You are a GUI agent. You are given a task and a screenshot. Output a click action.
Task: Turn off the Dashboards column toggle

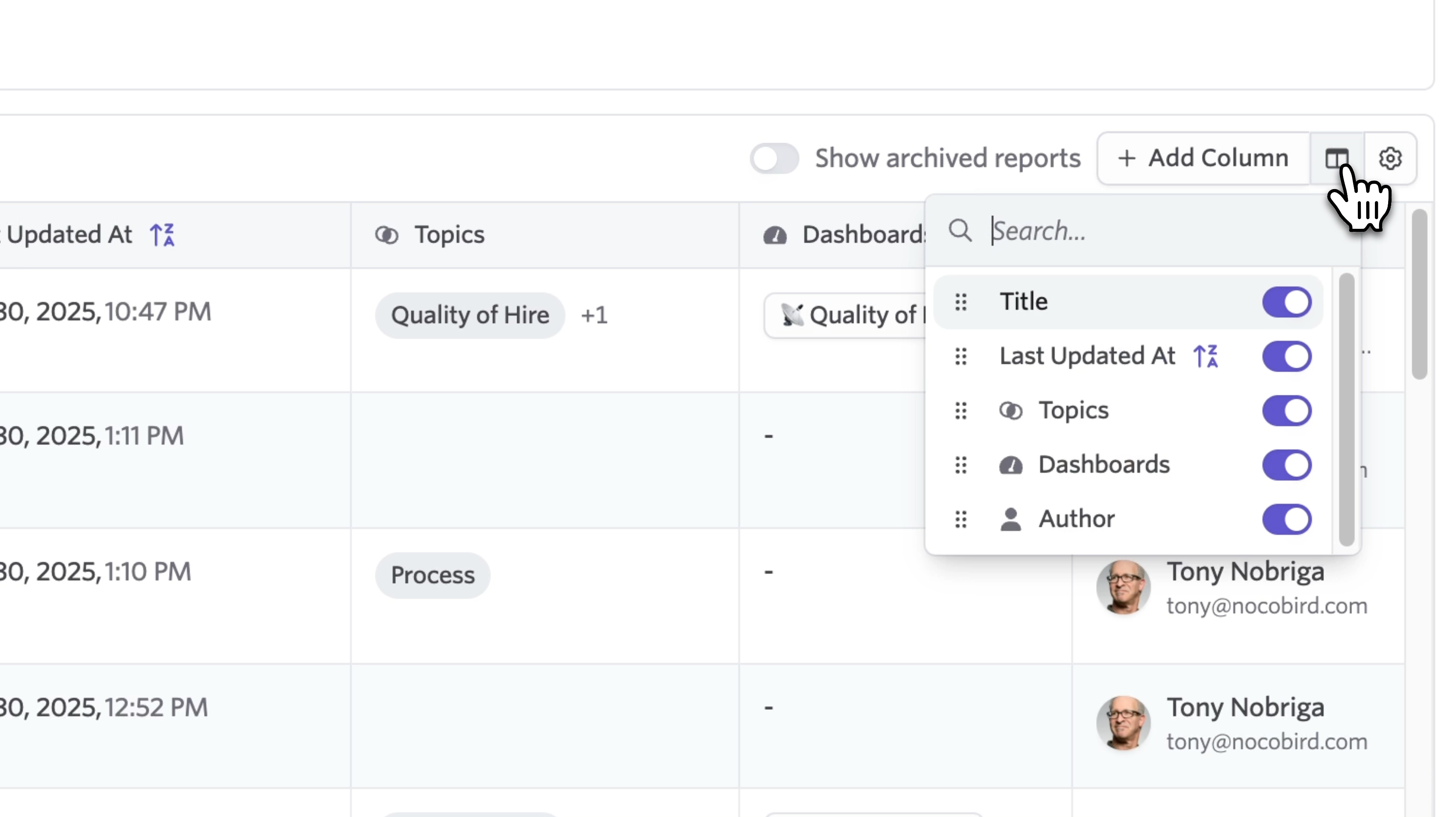click(x=1287, y=465)
